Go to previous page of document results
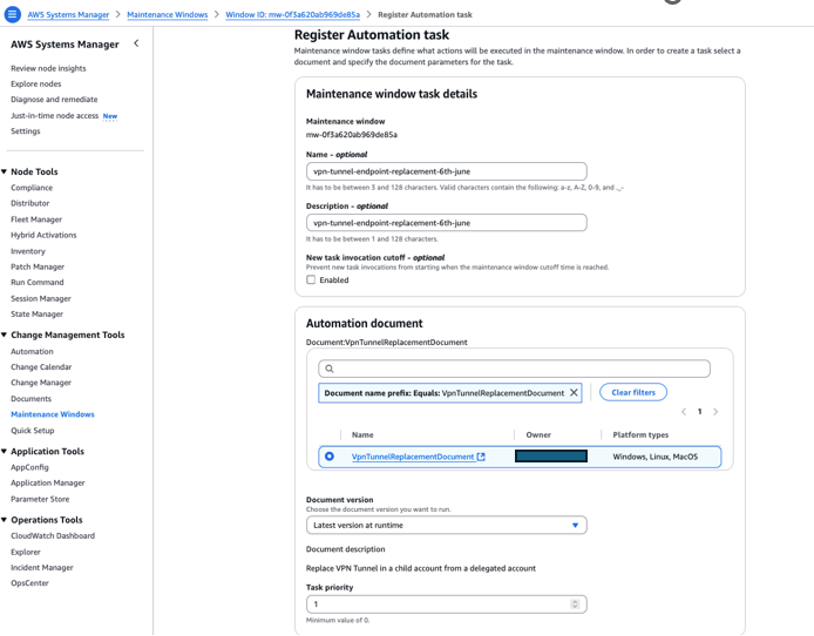 pyautogui.click(x=684, y=411)
